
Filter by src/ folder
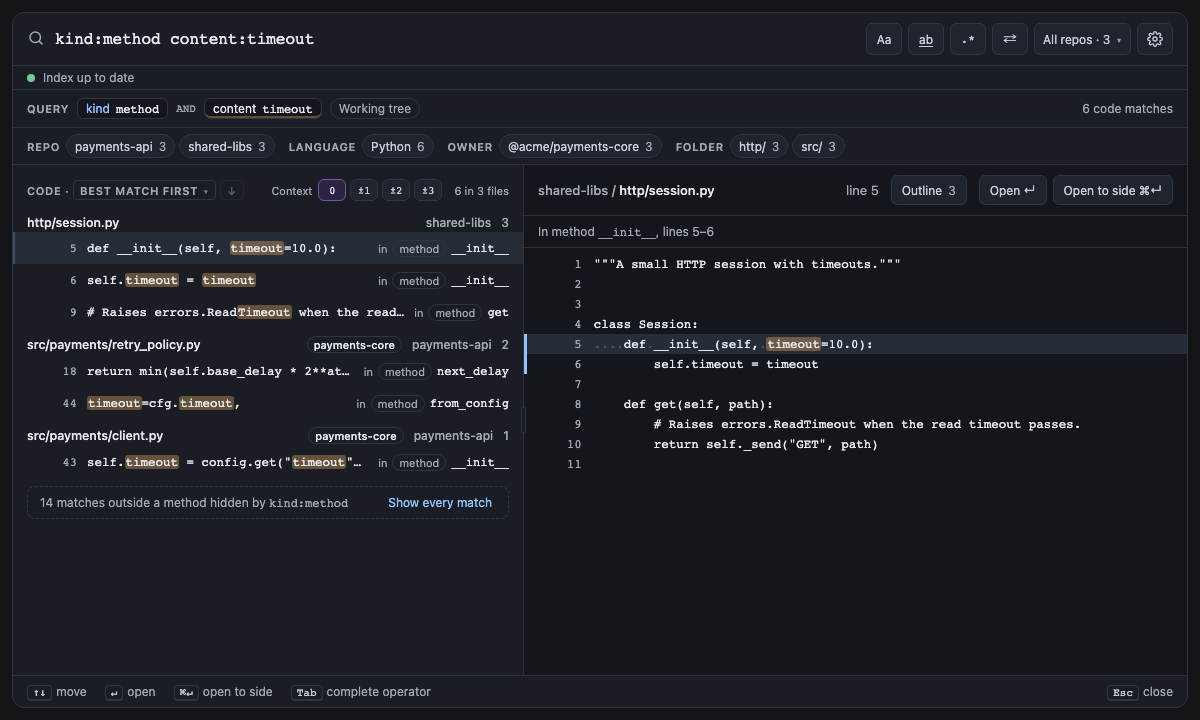(819, 147)
